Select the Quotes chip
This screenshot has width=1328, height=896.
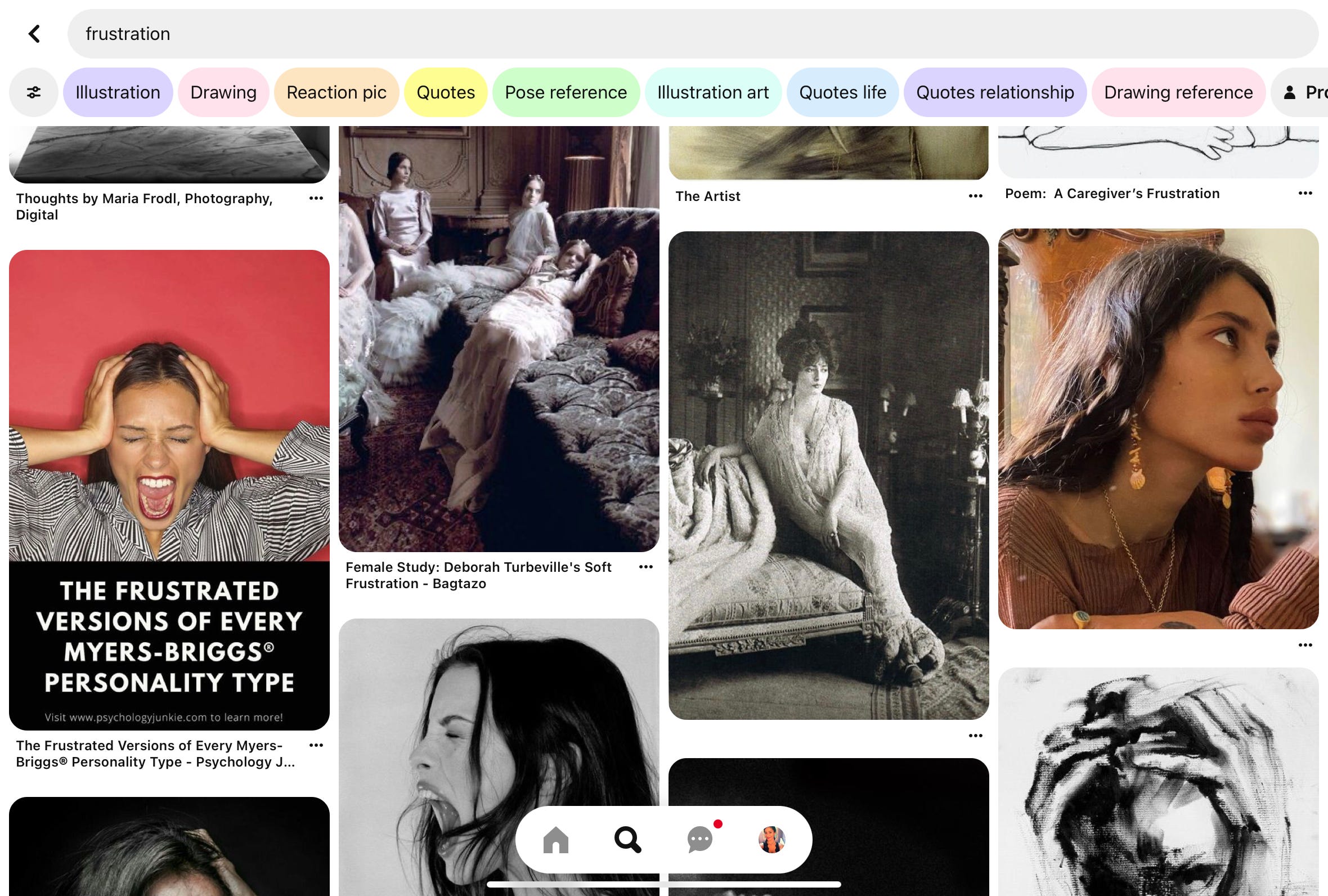[446, 92]
